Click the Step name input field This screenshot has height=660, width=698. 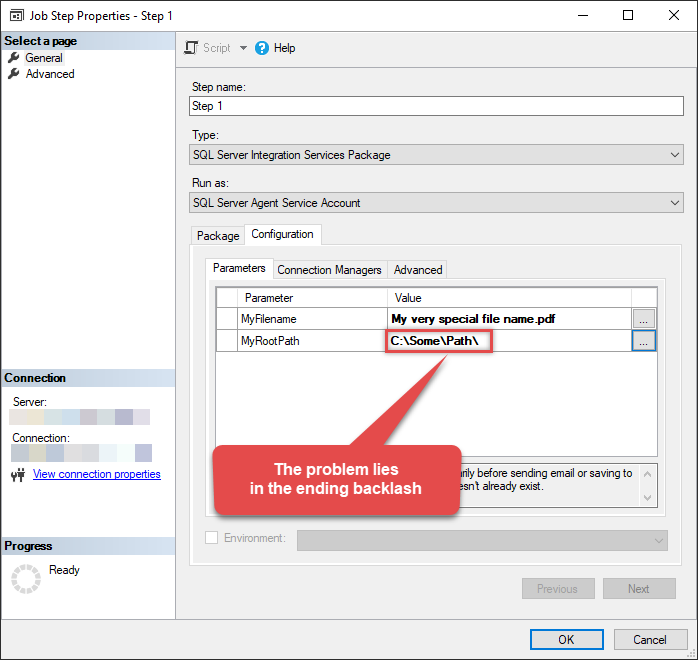click(436, 106)
